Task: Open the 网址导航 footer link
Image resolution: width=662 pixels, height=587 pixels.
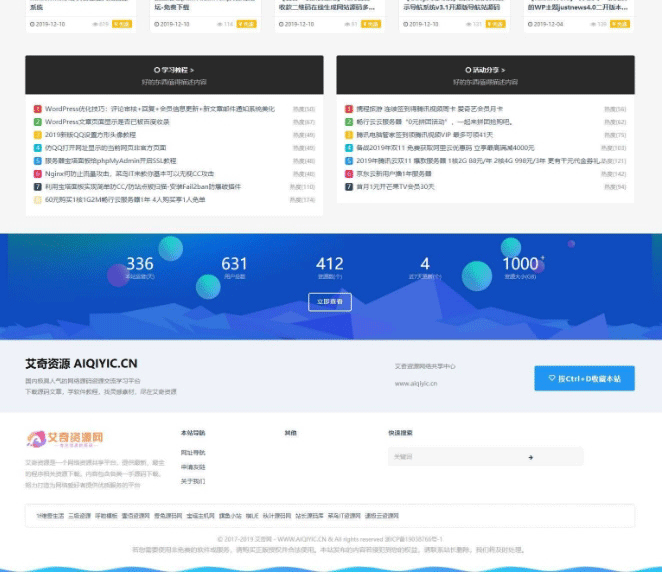Action: [x=193, y=453]
